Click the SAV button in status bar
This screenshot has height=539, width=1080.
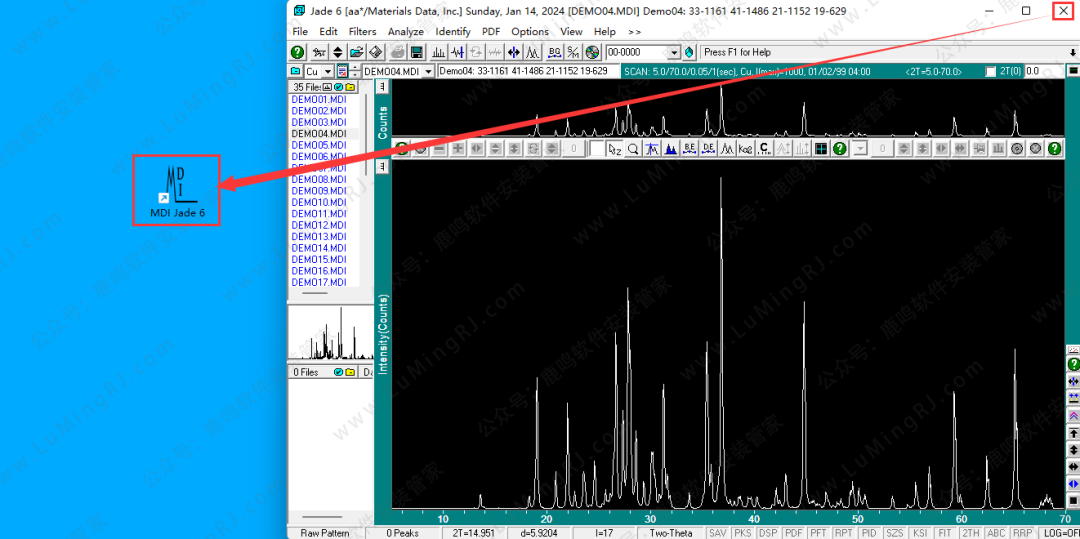(717, 533)
